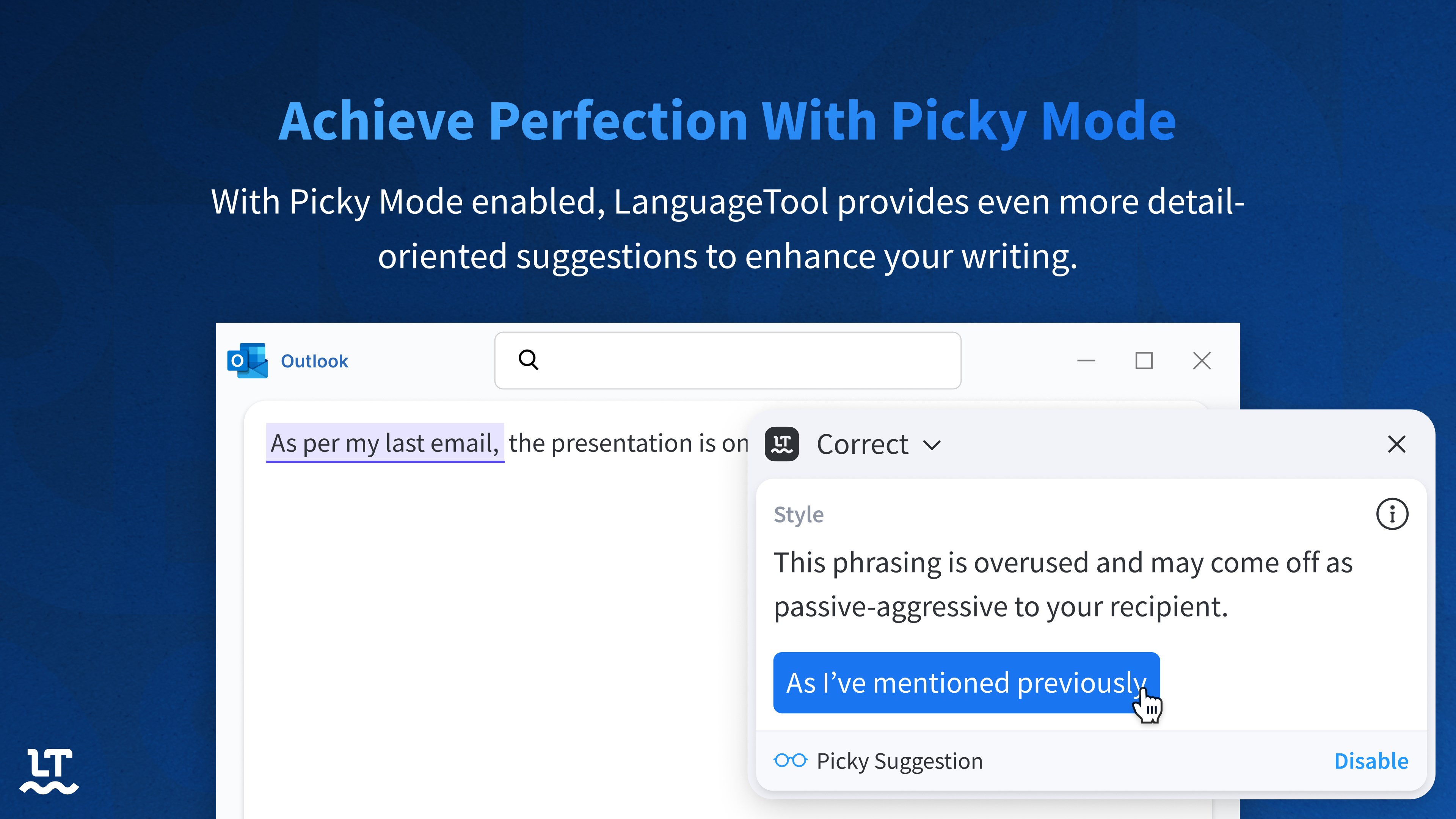Close the LanguageTool suggestion popup
1456x819 pixels.
pos(1396,444)
